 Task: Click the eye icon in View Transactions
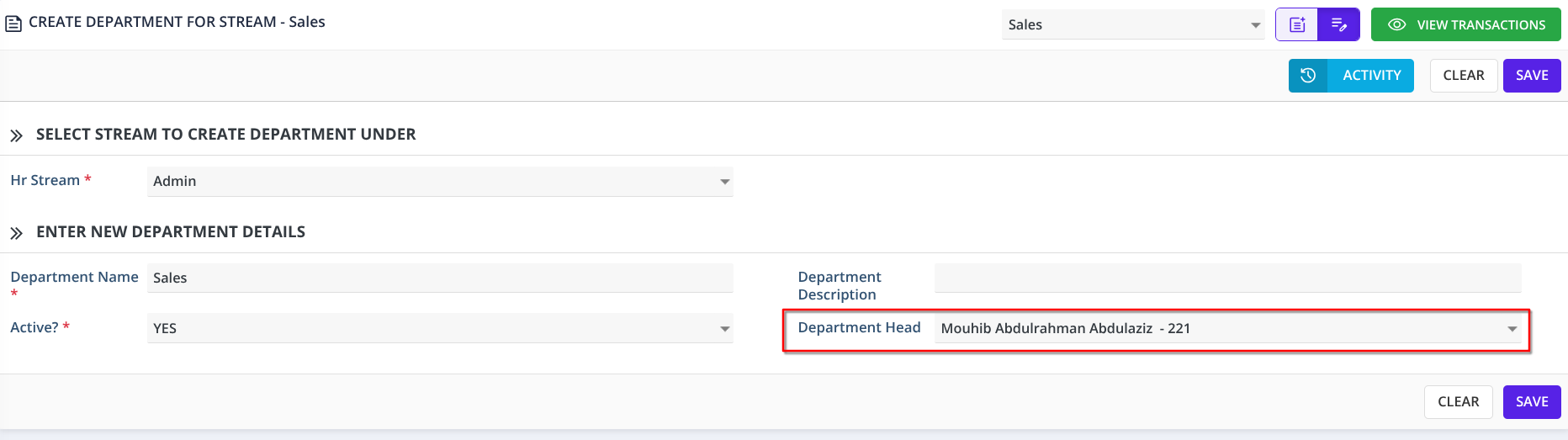[x=1396, y=25]
